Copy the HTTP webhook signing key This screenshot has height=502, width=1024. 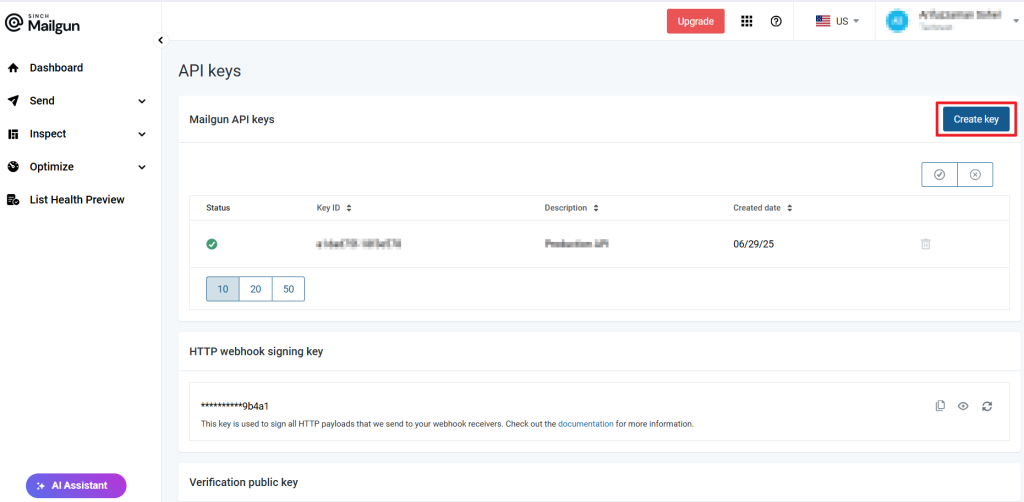939,406
